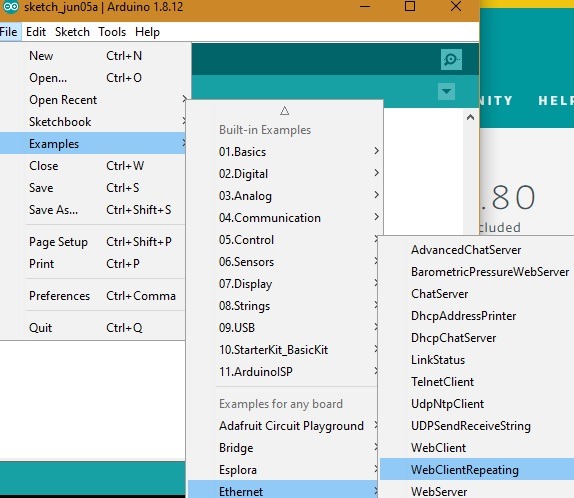This screenshot has width=574, height=498.
Task: Open the File menu
Action: [x=9, y=32]
